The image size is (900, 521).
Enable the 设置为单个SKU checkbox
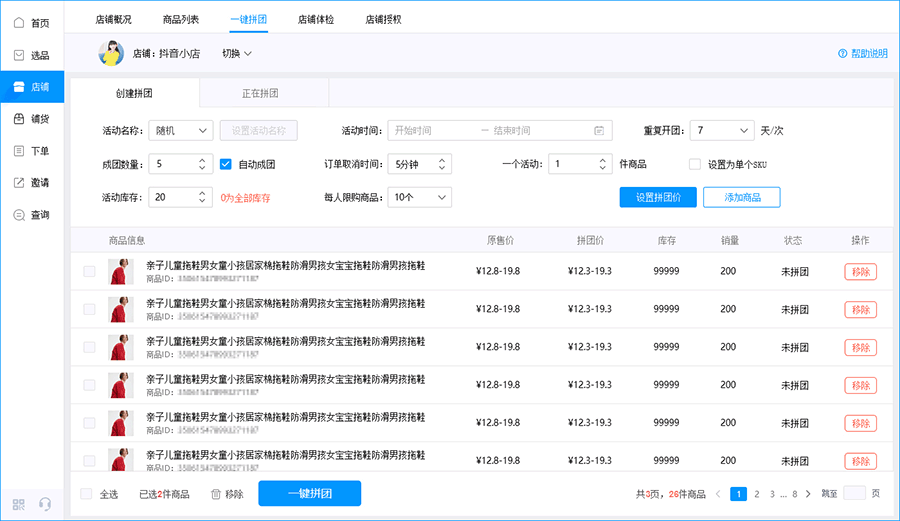[695, 164]
